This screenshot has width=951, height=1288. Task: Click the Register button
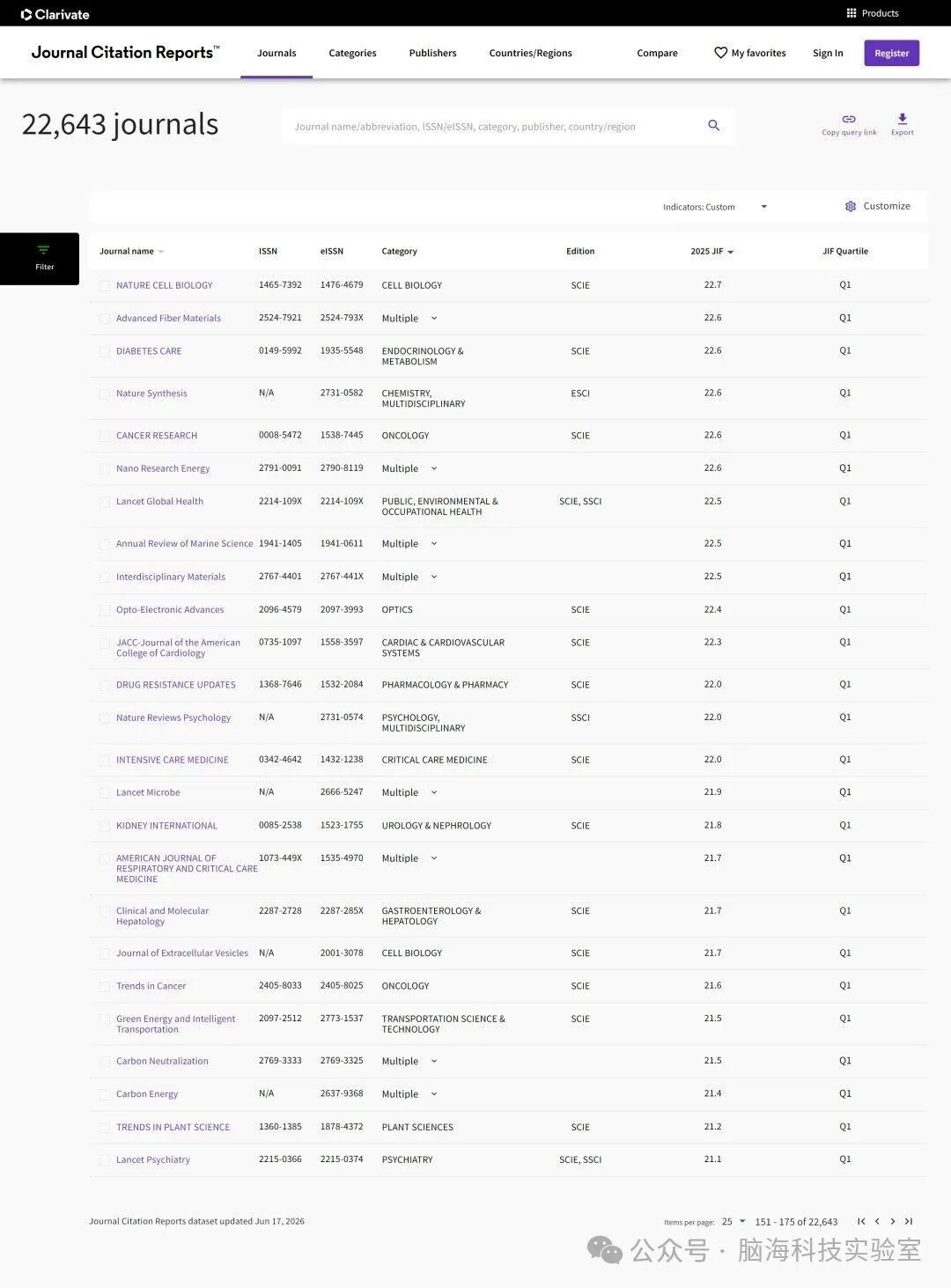tap(891, 53)
